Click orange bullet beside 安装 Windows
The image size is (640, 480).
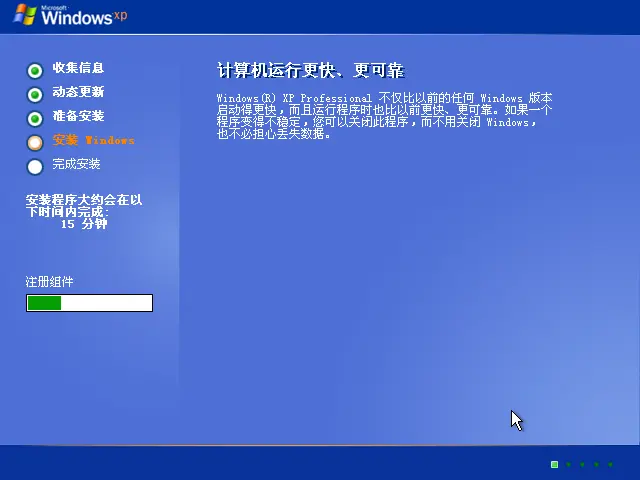35,142
